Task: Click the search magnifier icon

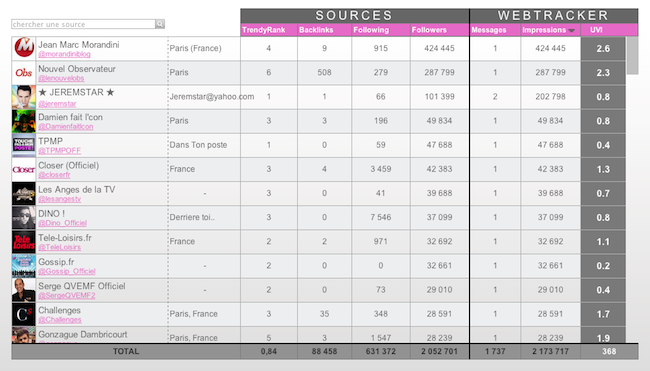Action: coord(160,24)
